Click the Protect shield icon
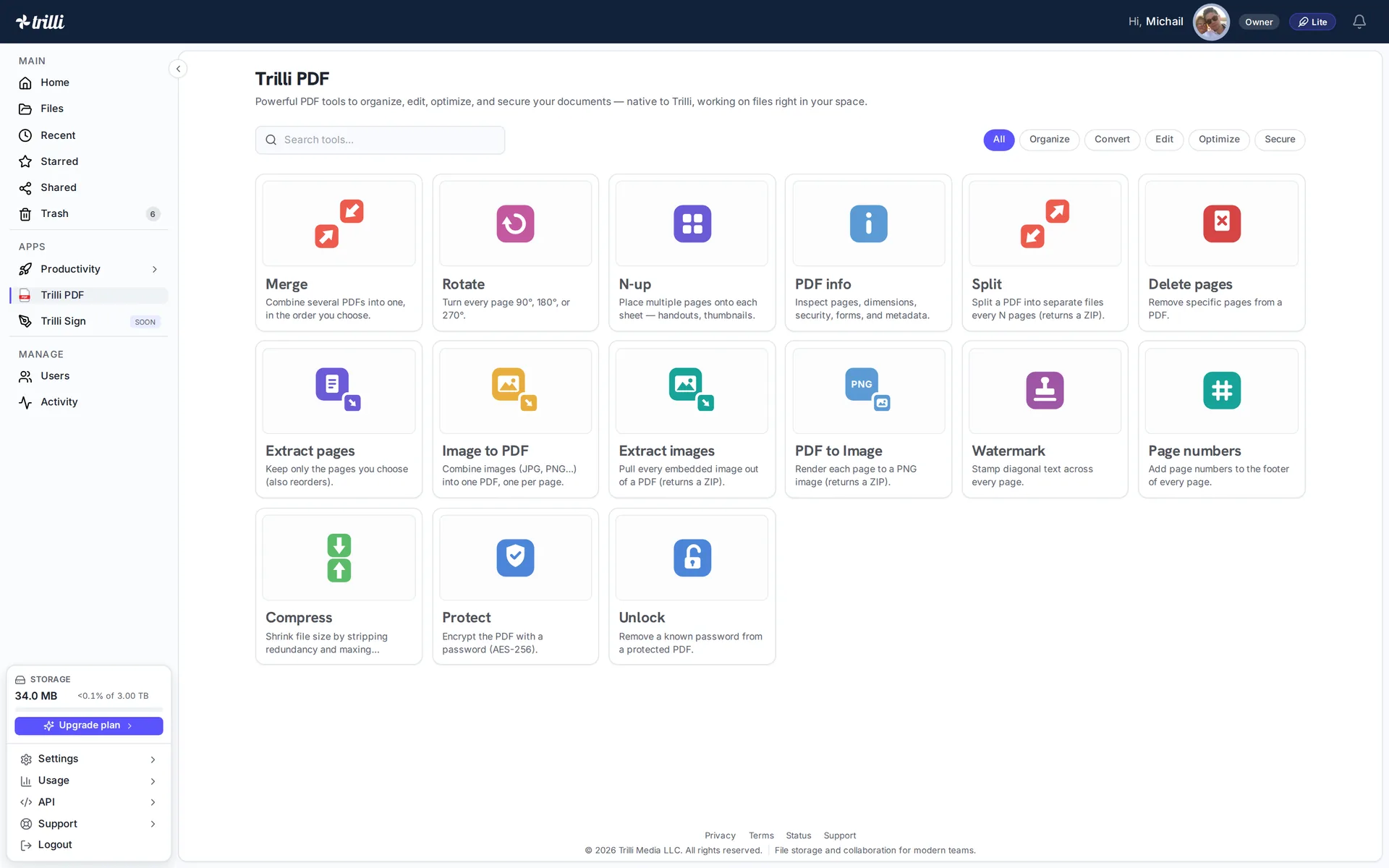The width and height of the screenshot is (1389, 868). 515,558
